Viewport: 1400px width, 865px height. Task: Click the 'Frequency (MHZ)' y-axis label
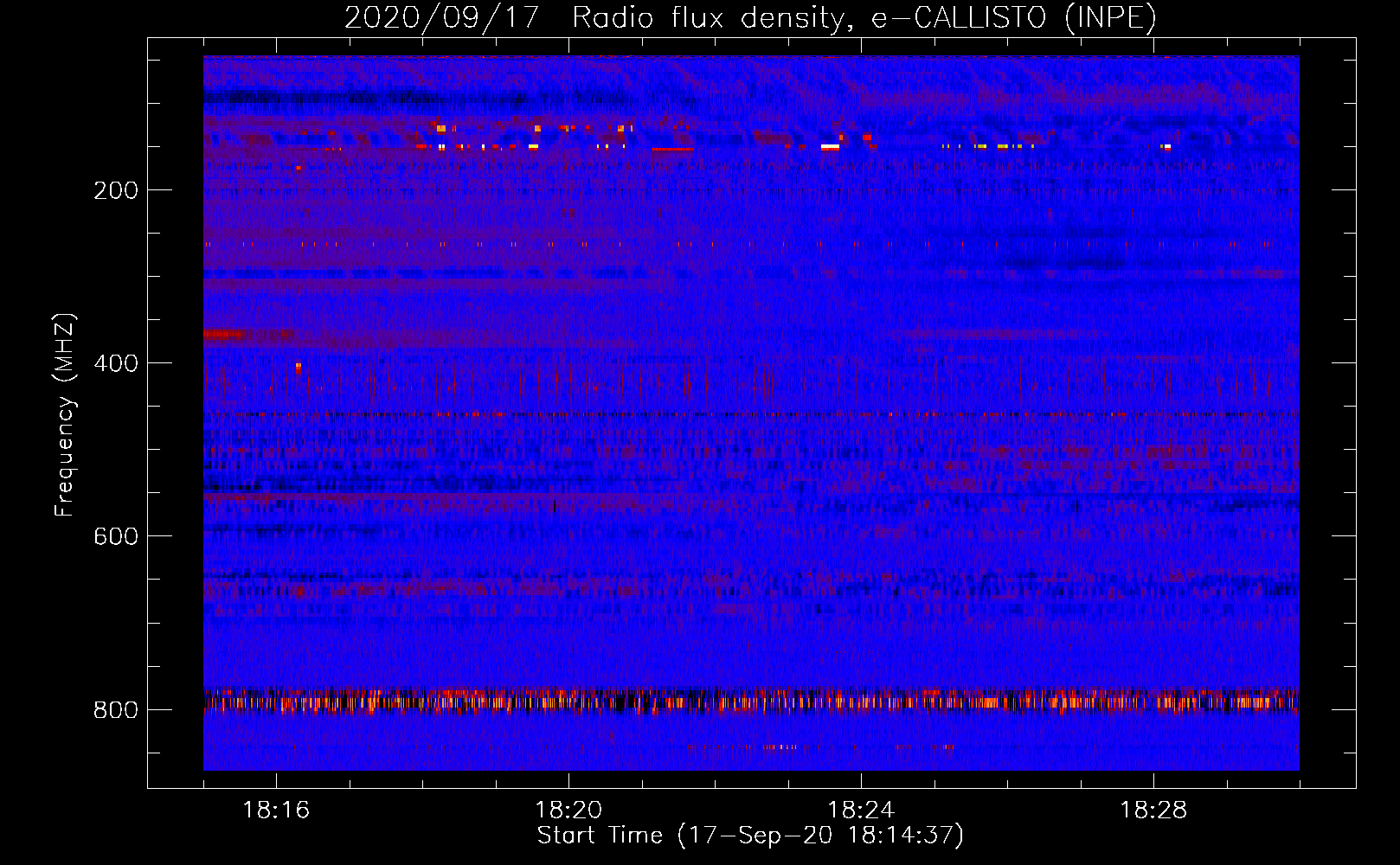(x=65, y=415)
